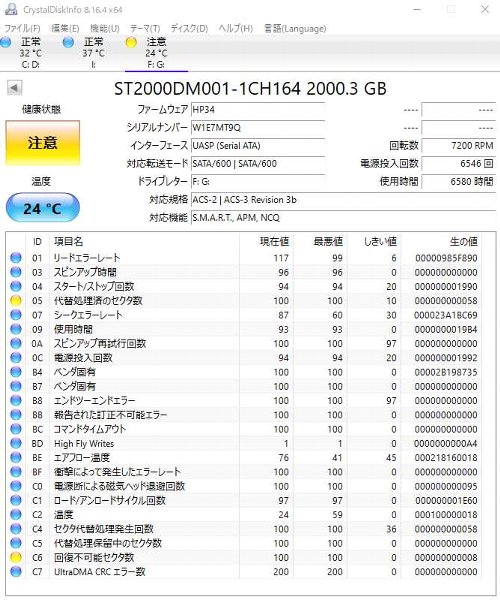Click the firmware field showing HP34
The width and height of the screenshot is (500, 600).
point(258,109)
